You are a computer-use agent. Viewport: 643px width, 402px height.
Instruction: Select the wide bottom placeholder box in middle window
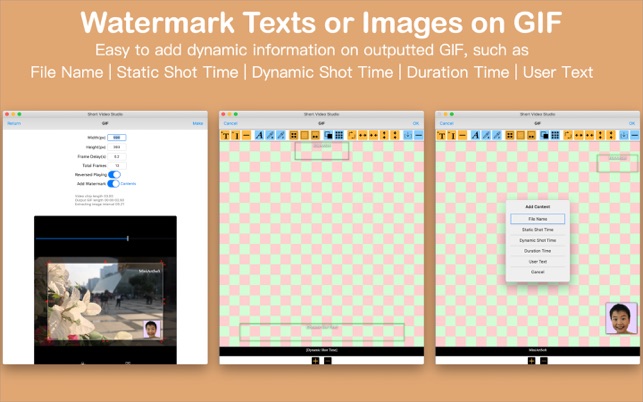(x=322, y=332)
